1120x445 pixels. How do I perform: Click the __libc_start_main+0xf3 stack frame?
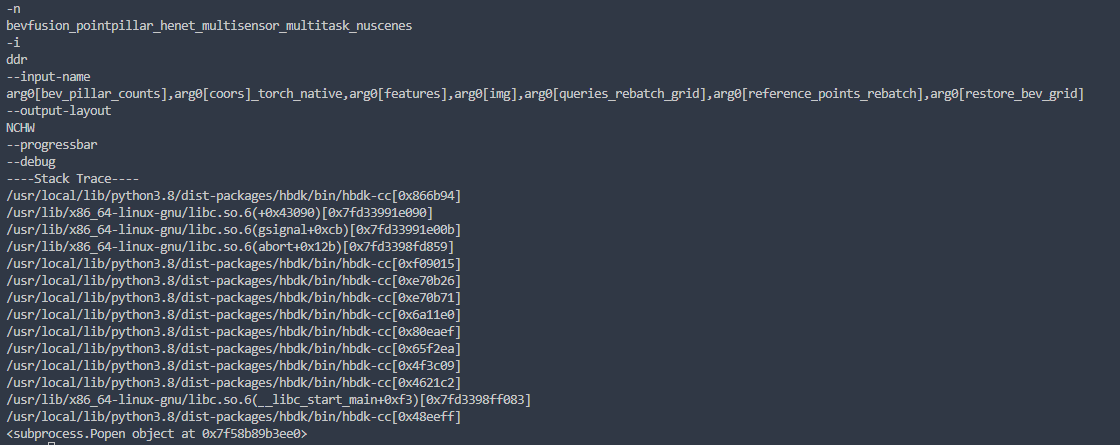pyautogui.click(x=268, y=399)
